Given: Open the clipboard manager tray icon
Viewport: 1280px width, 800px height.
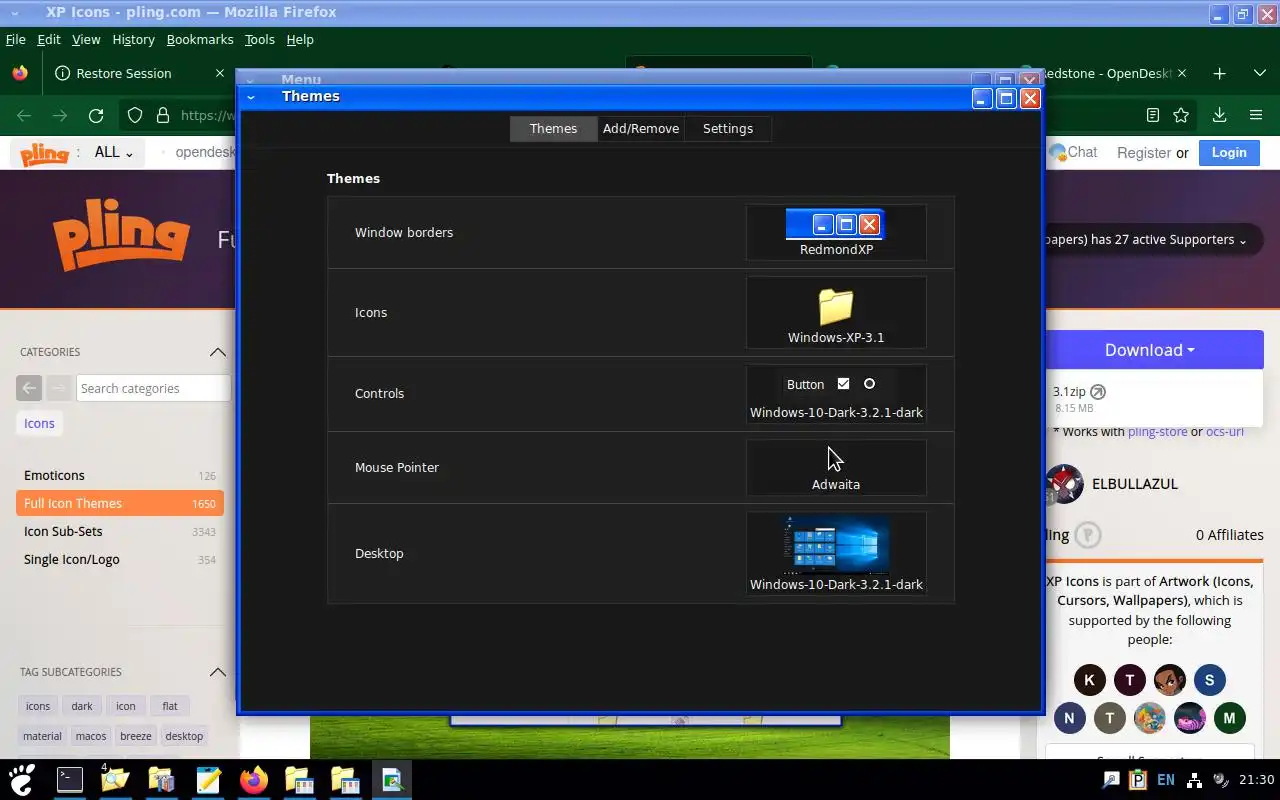Looking at the screenshot, I should point(1138,780).
